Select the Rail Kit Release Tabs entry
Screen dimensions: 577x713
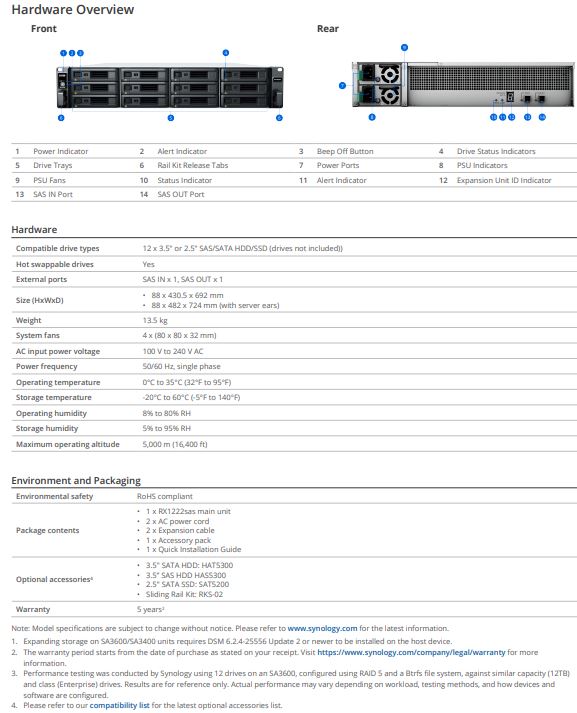pyautogui.click(x=193, y=166)
